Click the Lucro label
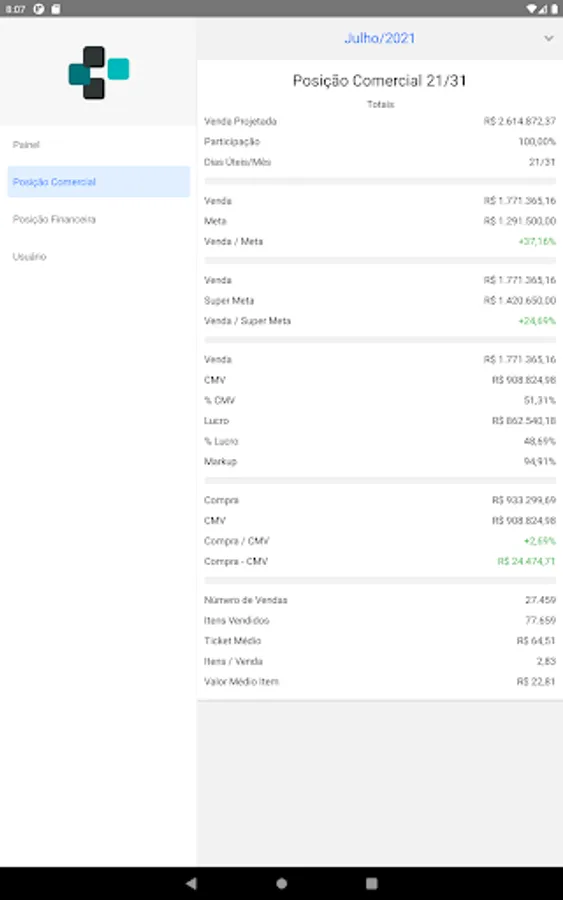Image resolution: width=563 pixels, height=900 pixels. [x=216, y=421]
